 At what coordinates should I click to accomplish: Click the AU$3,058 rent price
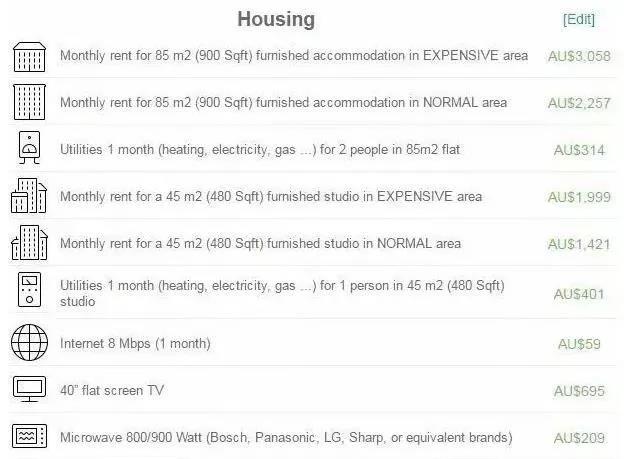pos(579,56)
